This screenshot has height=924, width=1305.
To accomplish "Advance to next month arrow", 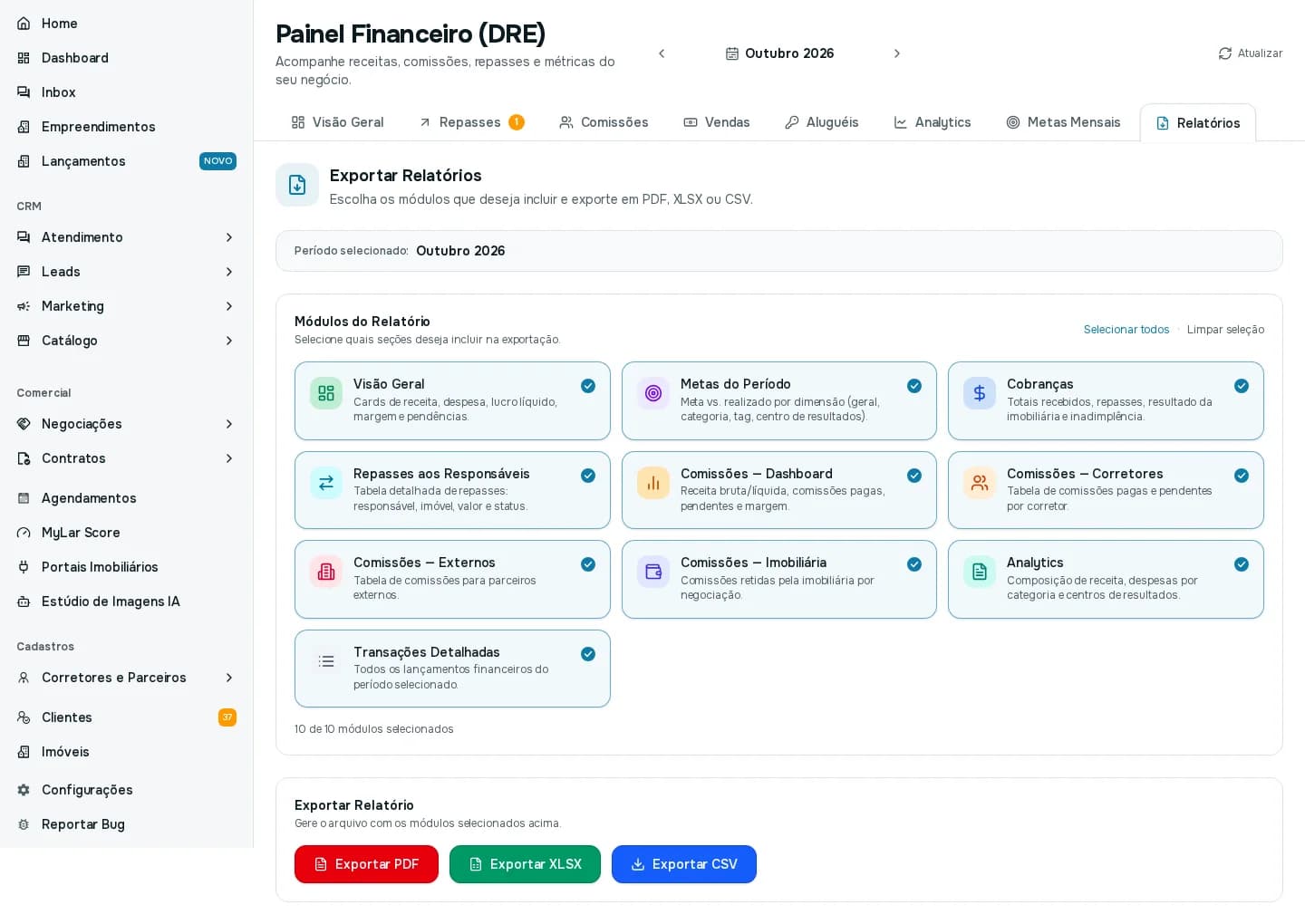I will tap(897, 53).
